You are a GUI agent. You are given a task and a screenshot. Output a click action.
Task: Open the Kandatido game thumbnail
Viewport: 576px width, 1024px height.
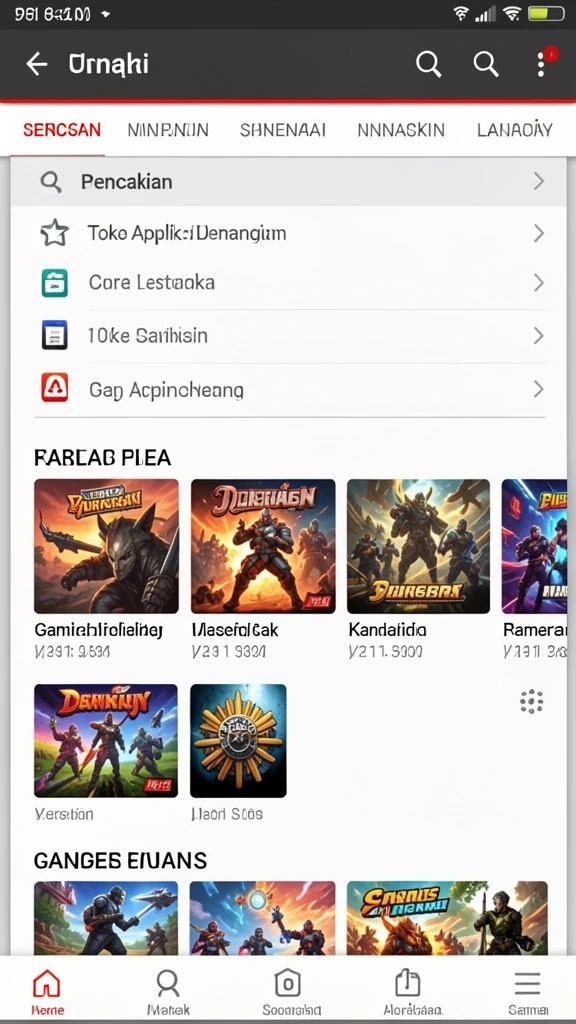419,546
